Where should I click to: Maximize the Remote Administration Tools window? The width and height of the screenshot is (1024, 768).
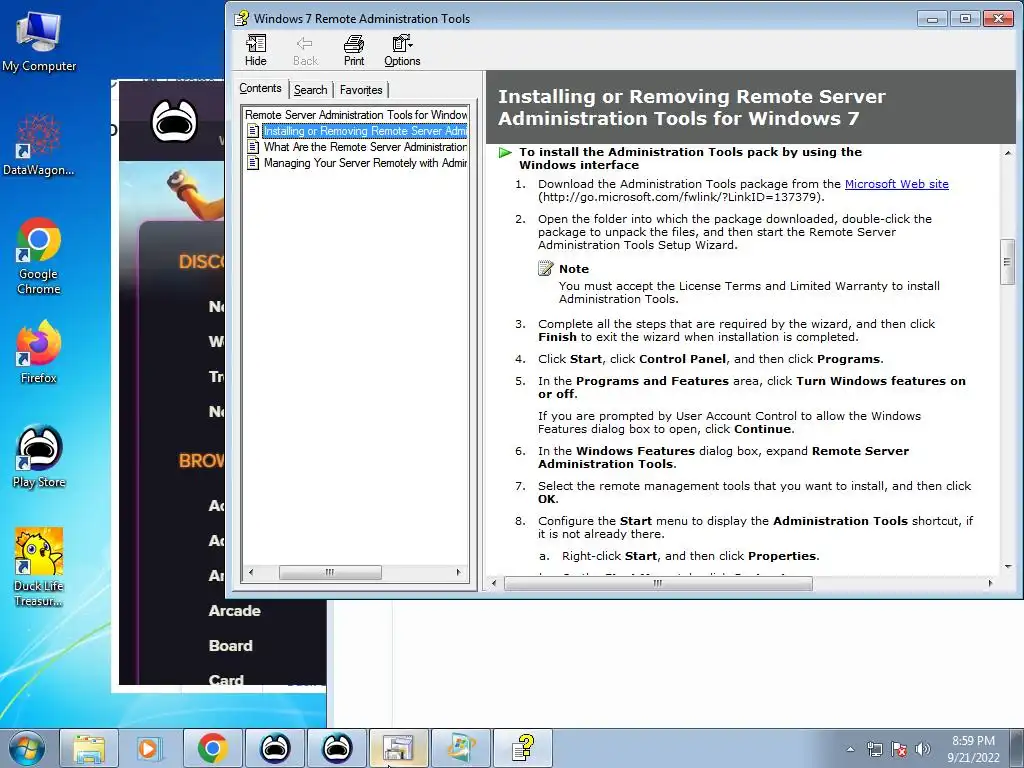tap(965, 19)
